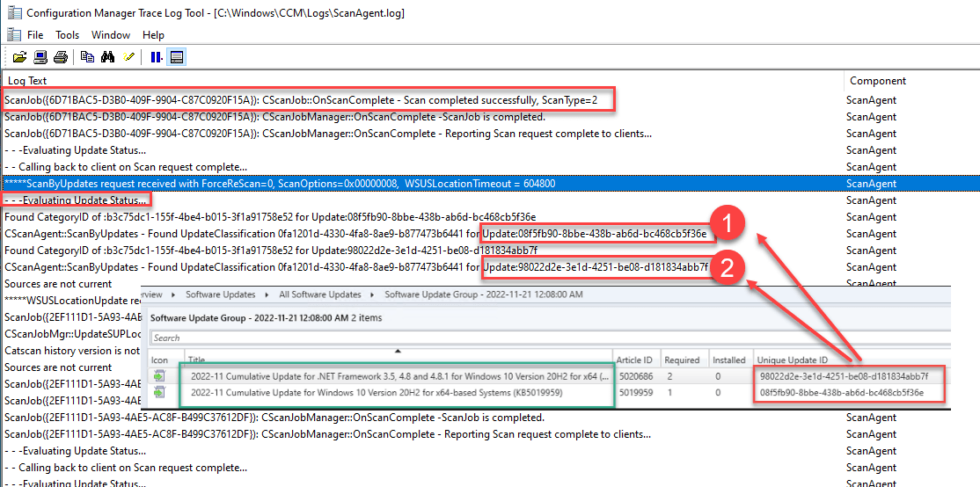Select 'Catscan history version is not' log line
The width and height of the screenshot is (980, 487).
tap(72, 351)
